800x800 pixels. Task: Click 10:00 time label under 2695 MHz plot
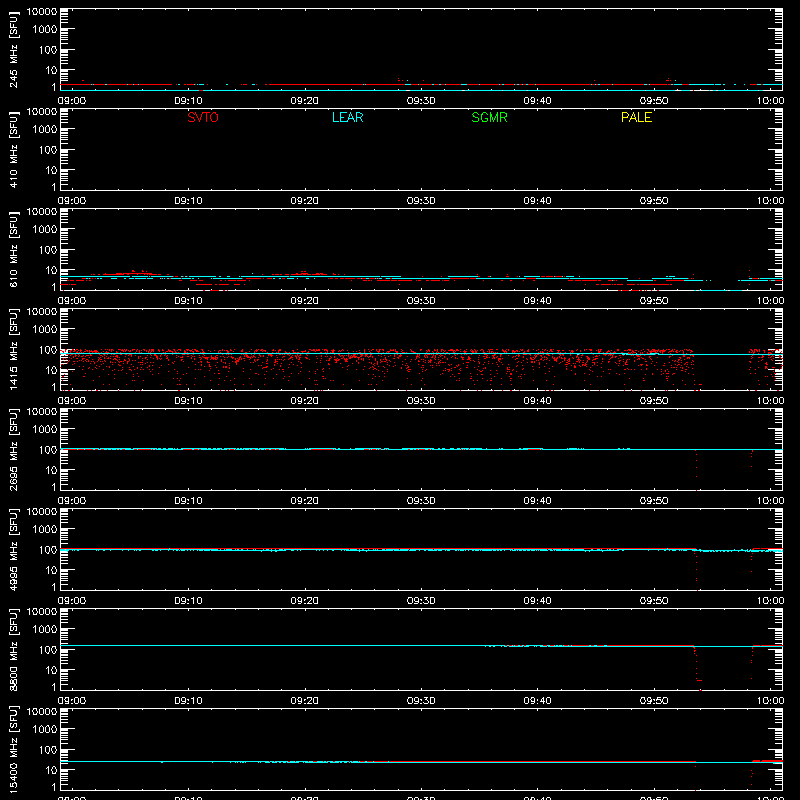[770, 501]
